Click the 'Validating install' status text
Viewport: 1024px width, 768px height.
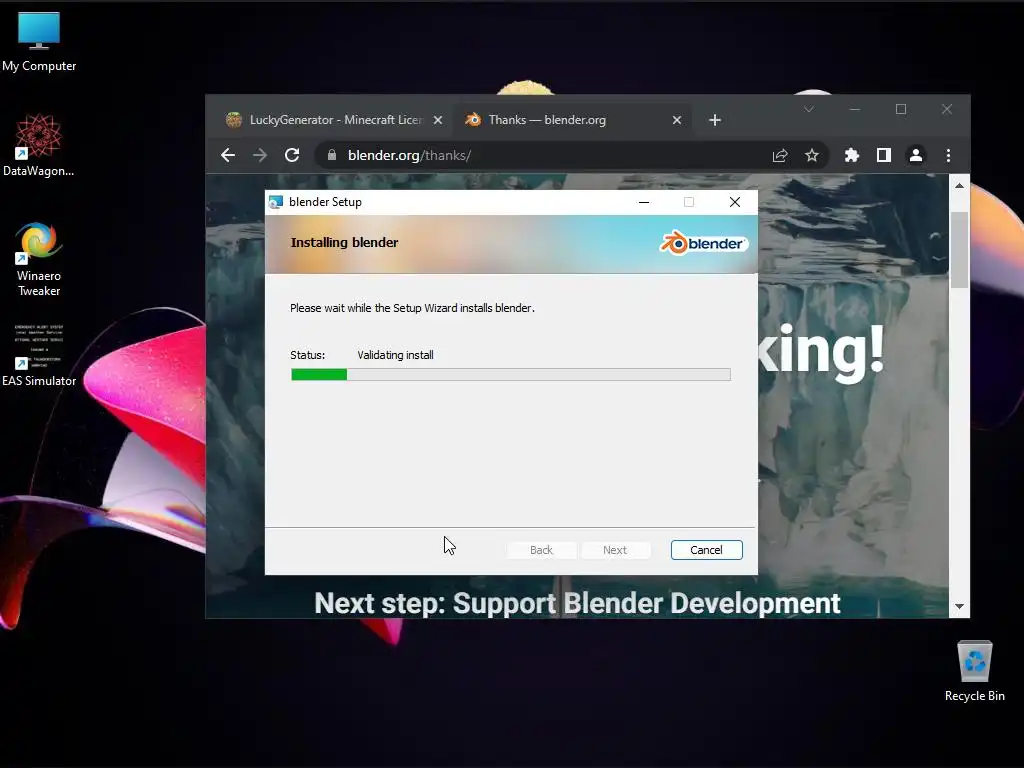395,355
